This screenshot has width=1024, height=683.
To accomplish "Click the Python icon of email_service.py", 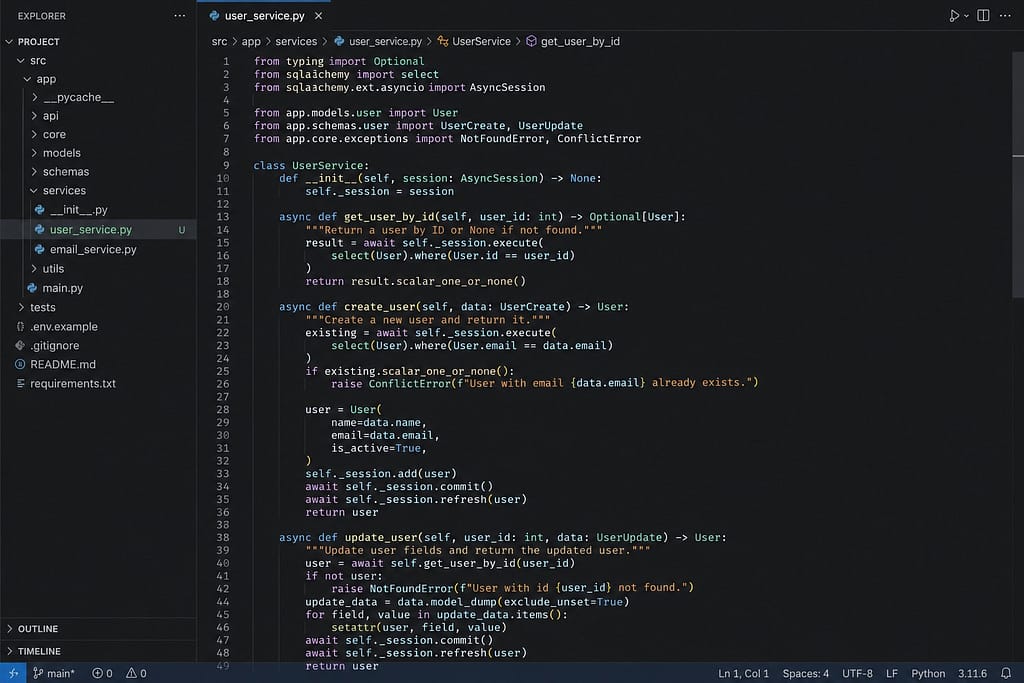I will pos(39,249).
